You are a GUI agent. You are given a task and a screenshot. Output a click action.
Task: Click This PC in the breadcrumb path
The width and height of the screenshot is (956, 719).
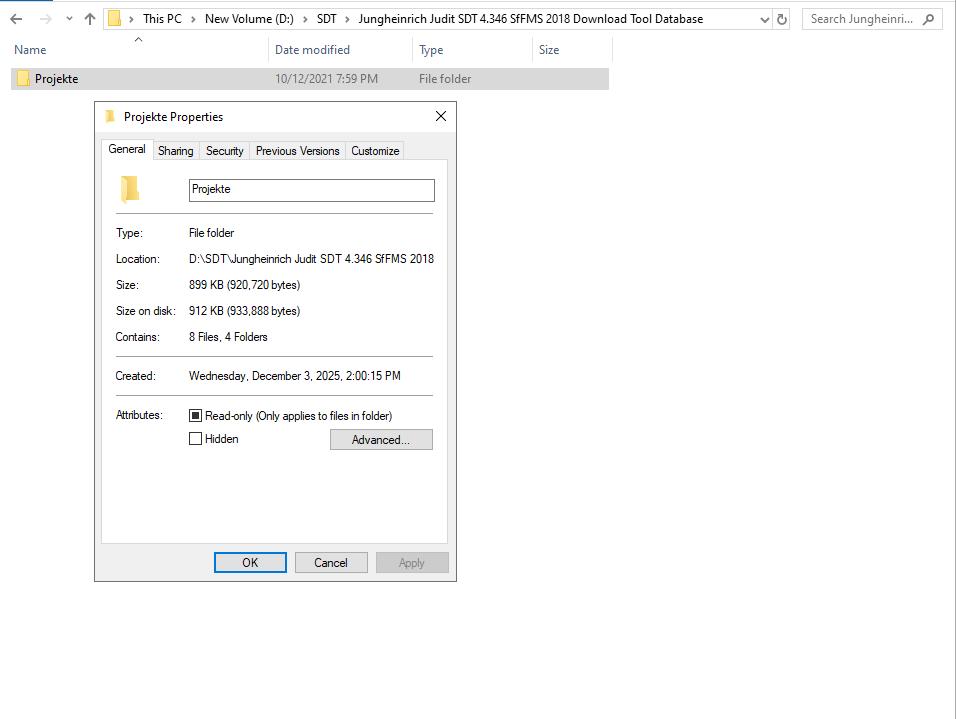click(x=163, y=18)
